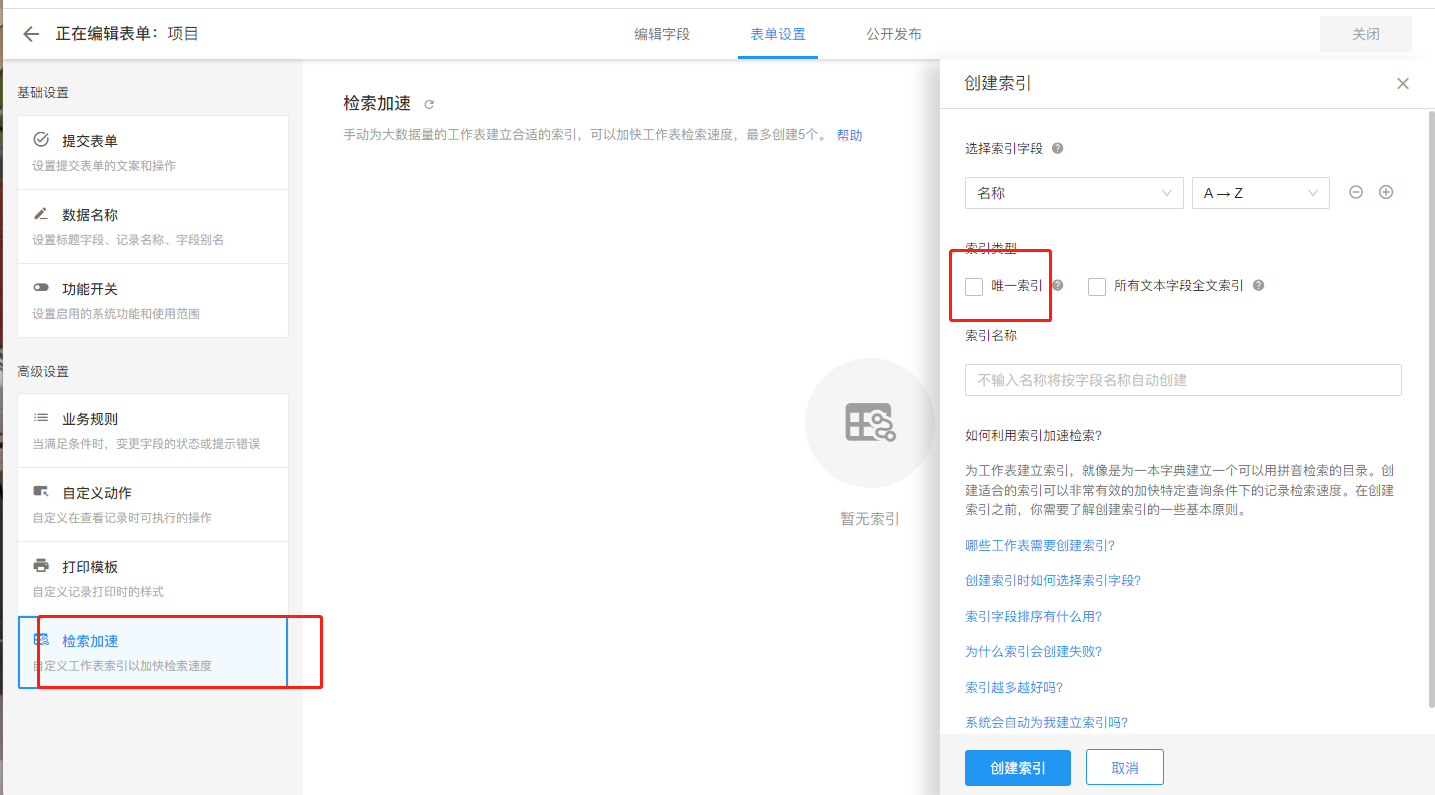Open the 名称 index field dropdown
Viewport: 1435px width, 795px height.
tap(1073, 193)
